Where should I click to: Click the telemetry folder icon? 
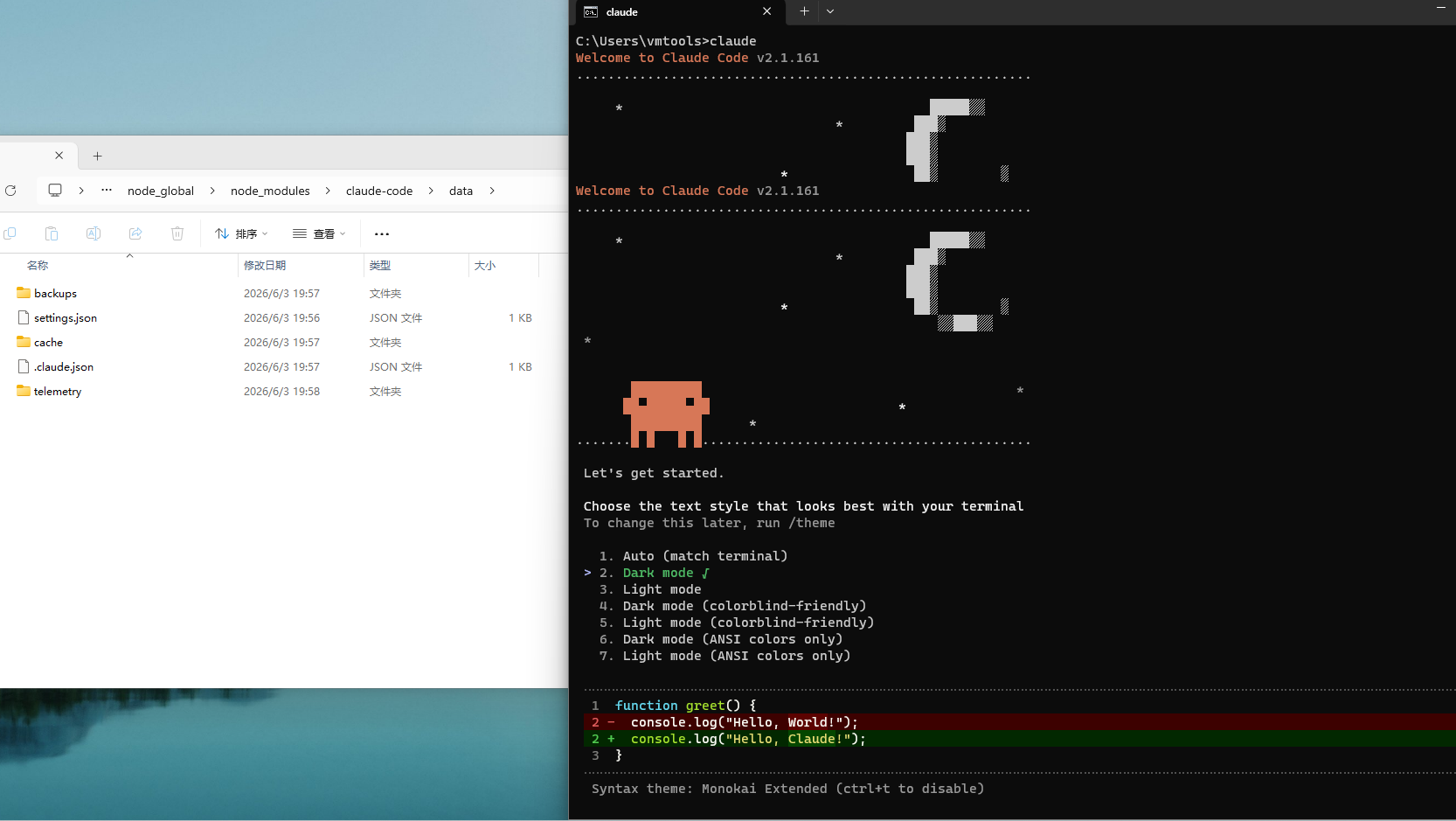tap(24, 391)
